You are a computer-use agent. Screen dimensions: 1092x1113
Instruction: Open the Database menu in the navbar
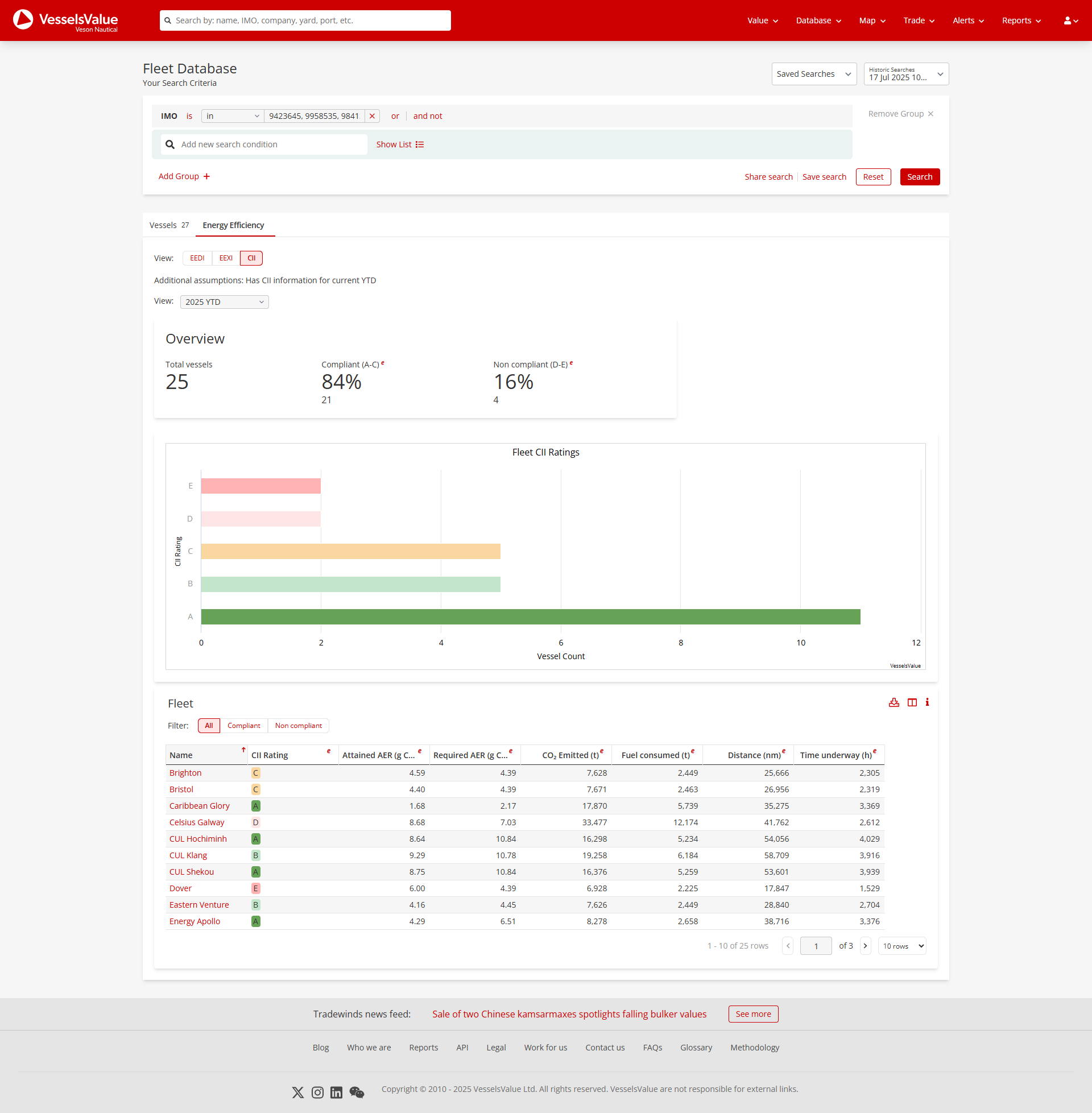click(x=818, y=20)
